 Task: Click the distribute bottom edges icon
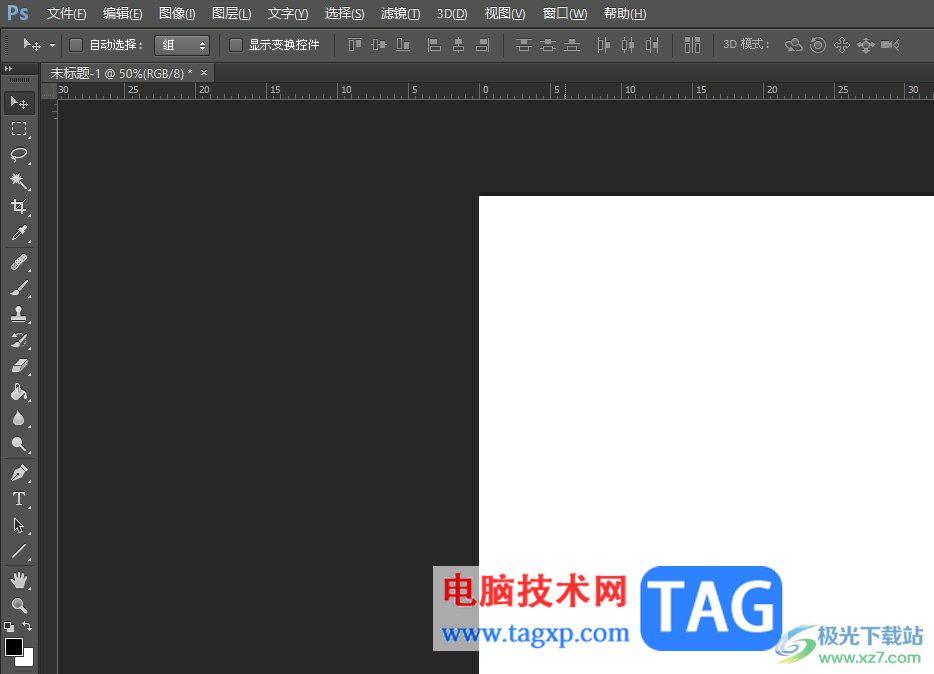pos(572,45)
